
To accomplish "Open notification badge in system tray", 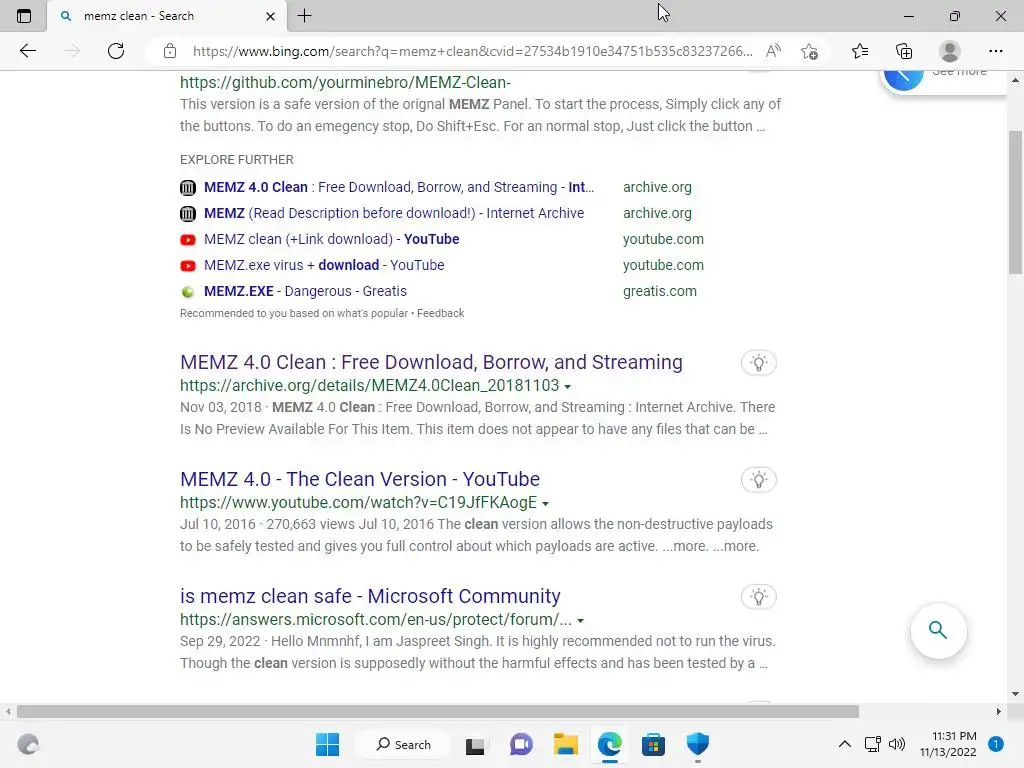I will (996, 744).
